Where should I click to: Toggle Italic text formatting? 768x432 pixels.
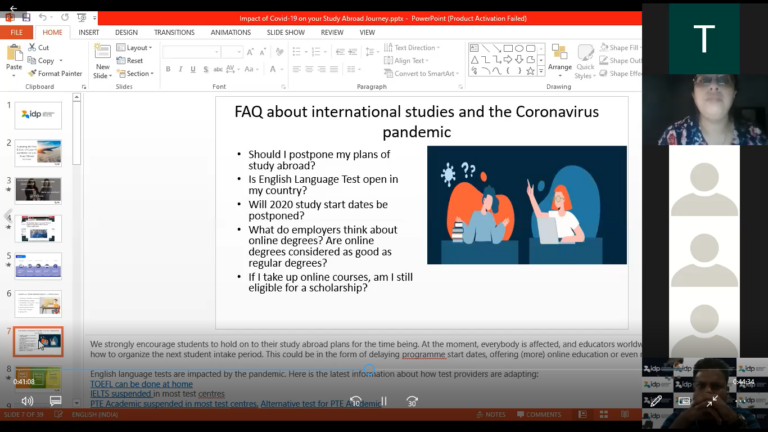[x=181, y=69]
